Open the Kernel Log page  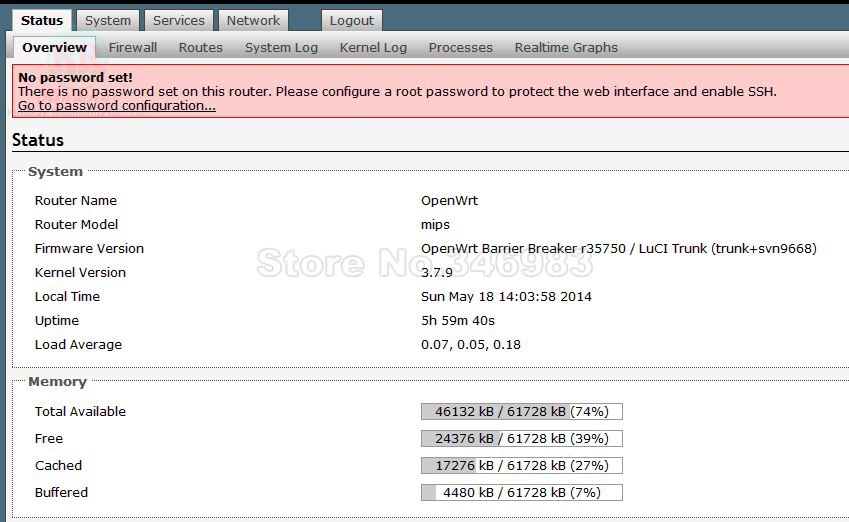tap(373, 48)
